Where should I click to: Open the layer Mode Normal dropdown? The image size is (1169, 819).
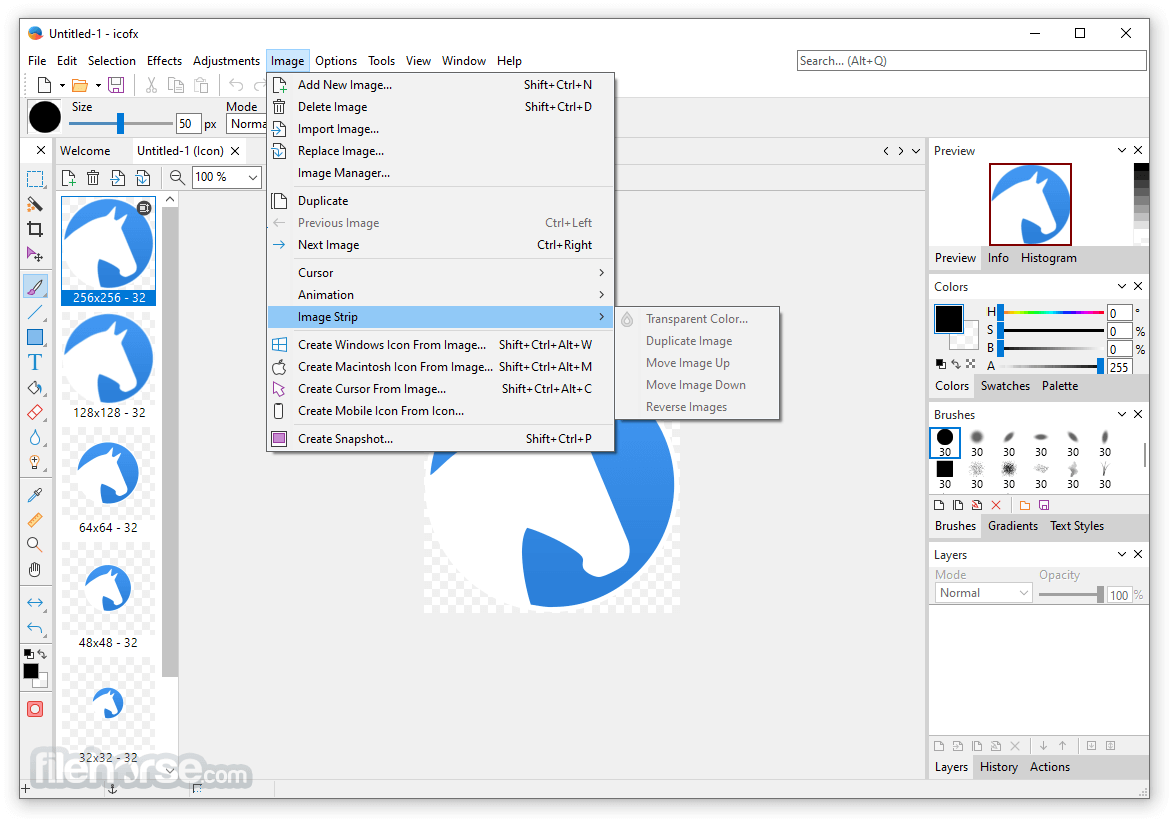pos(983,593)
